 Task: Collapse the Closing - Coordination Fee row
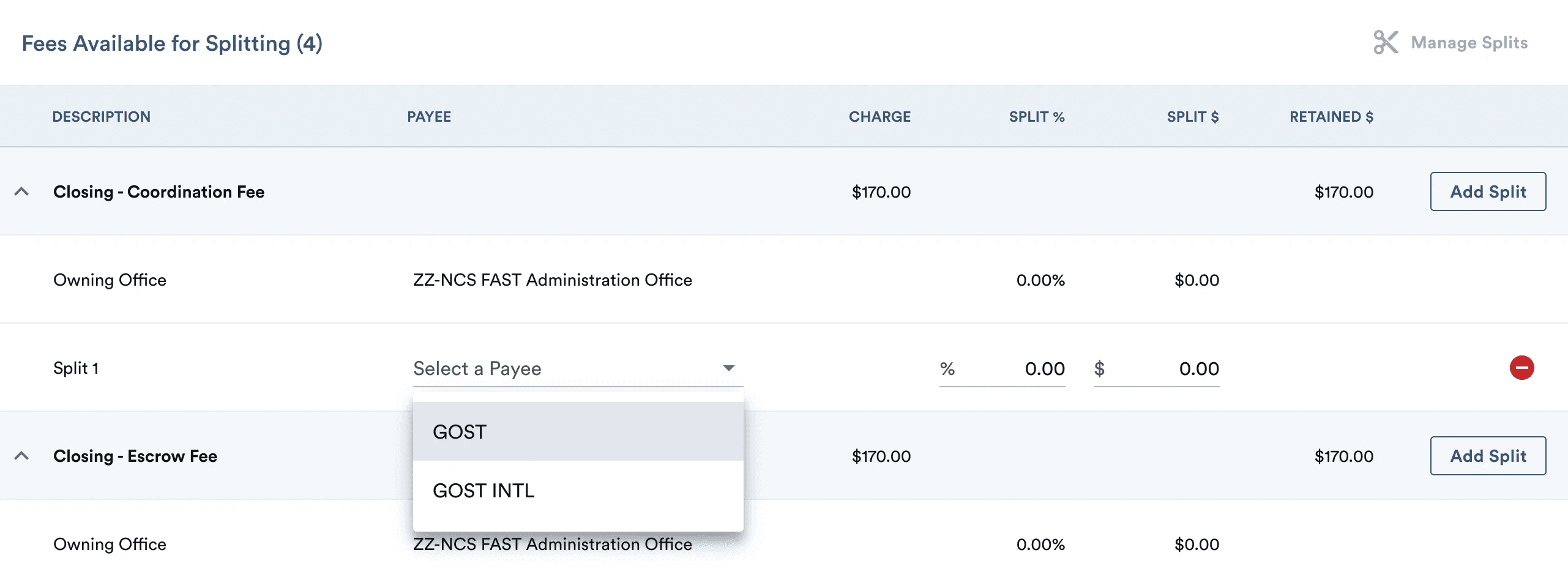(x=21, y=191)
